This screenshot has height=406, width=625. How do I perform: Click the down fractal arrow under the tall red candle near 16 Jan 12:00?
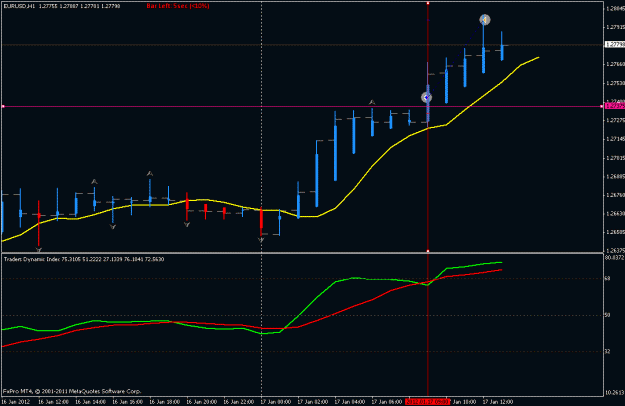click(x=39, y=250)
